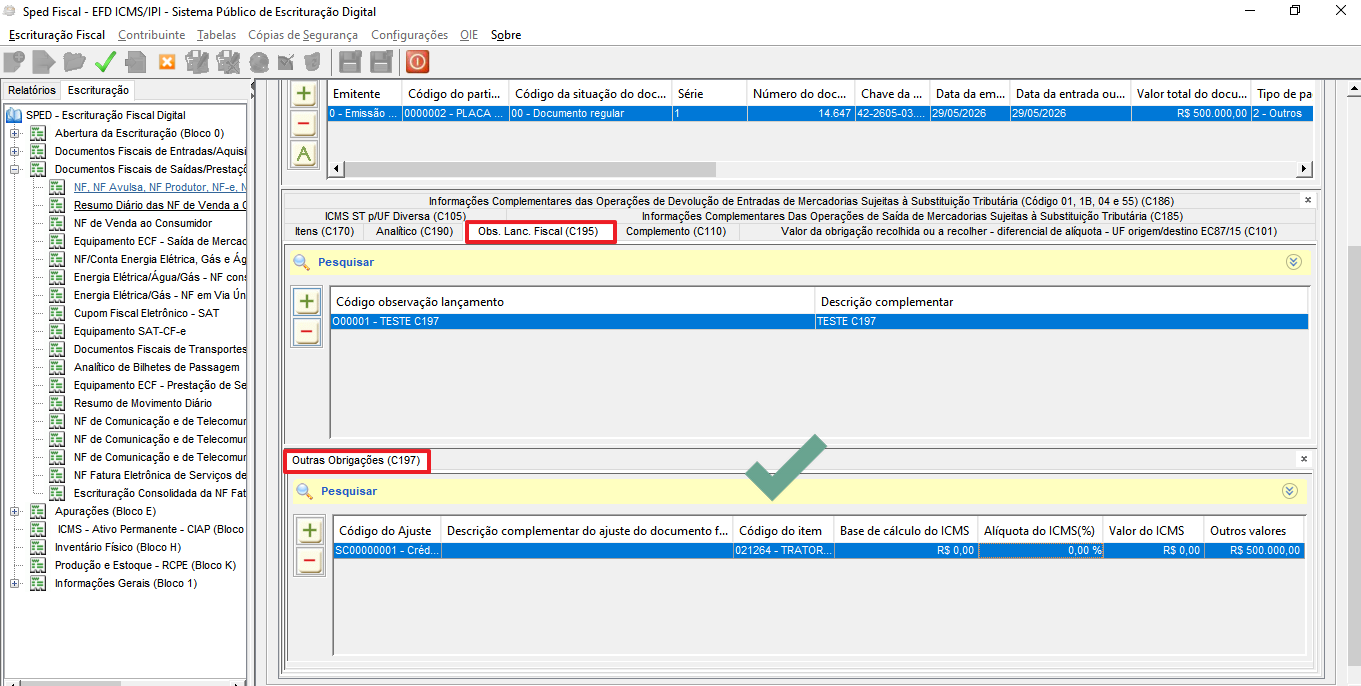Click the red power exit toolbar icon
The height and width of the screenshot is (686, 1361).
[417, 62]
